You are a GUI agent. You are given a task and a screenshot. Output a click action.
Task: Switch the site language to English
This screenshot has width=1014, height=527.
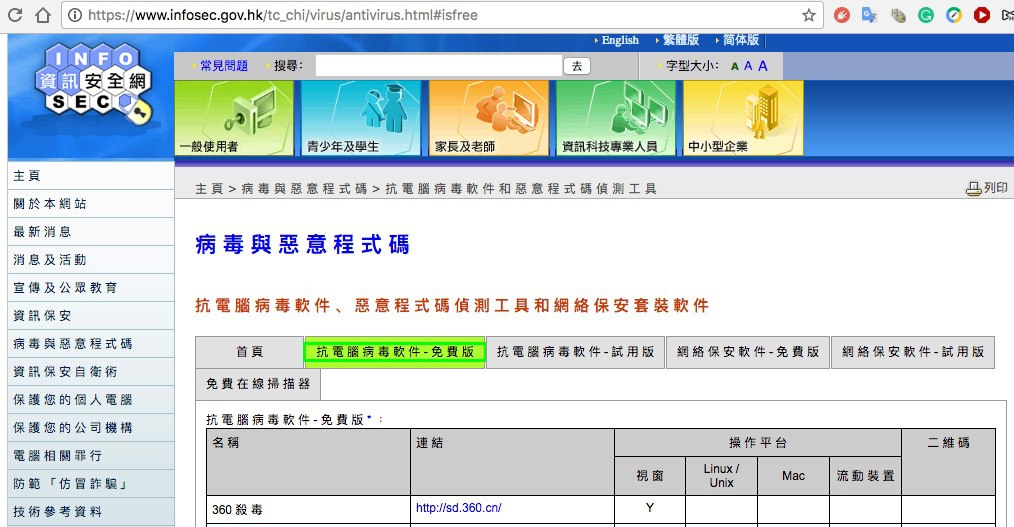[x=620, y=40]
